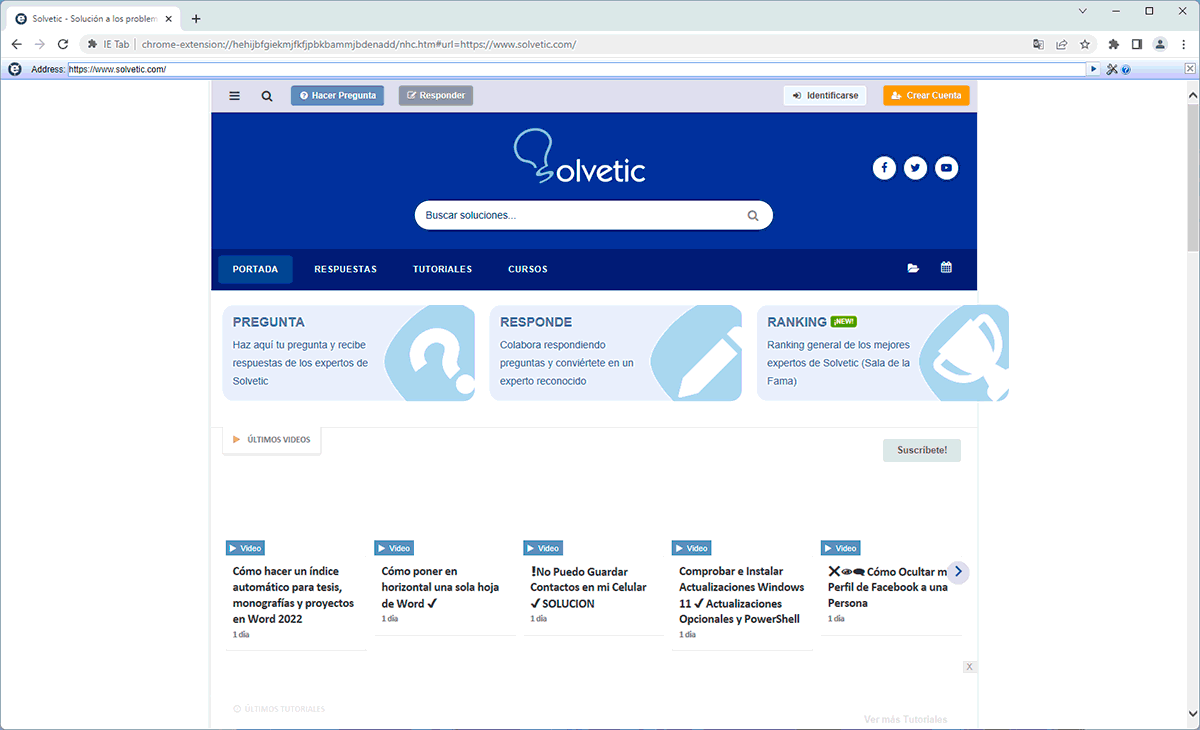Click the share page icon in address bar

point(1062,44)
